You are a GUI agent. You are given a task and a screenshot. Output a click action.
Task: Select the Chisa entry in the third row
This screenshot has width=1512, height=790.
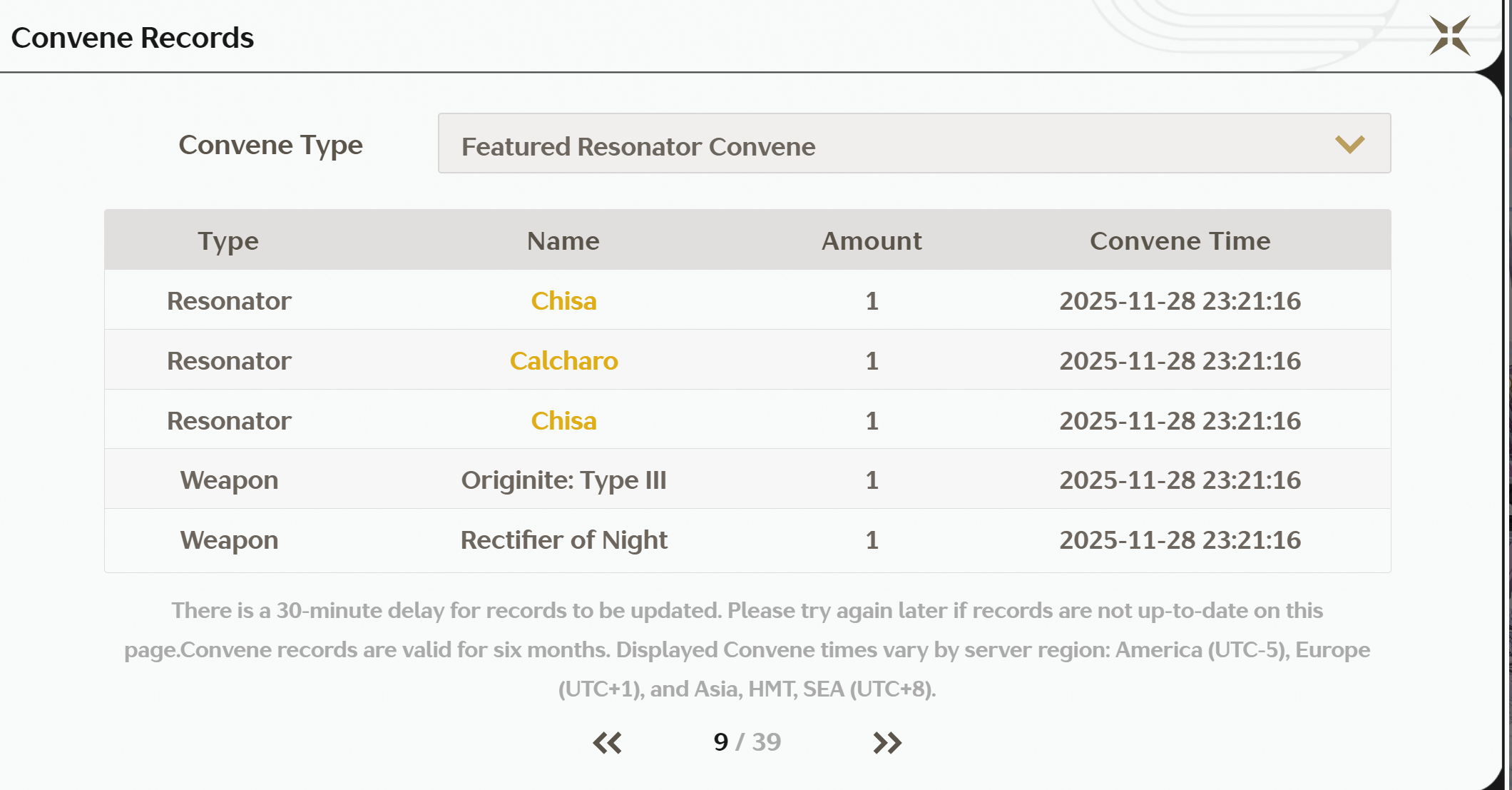click(x=563, y=421)
